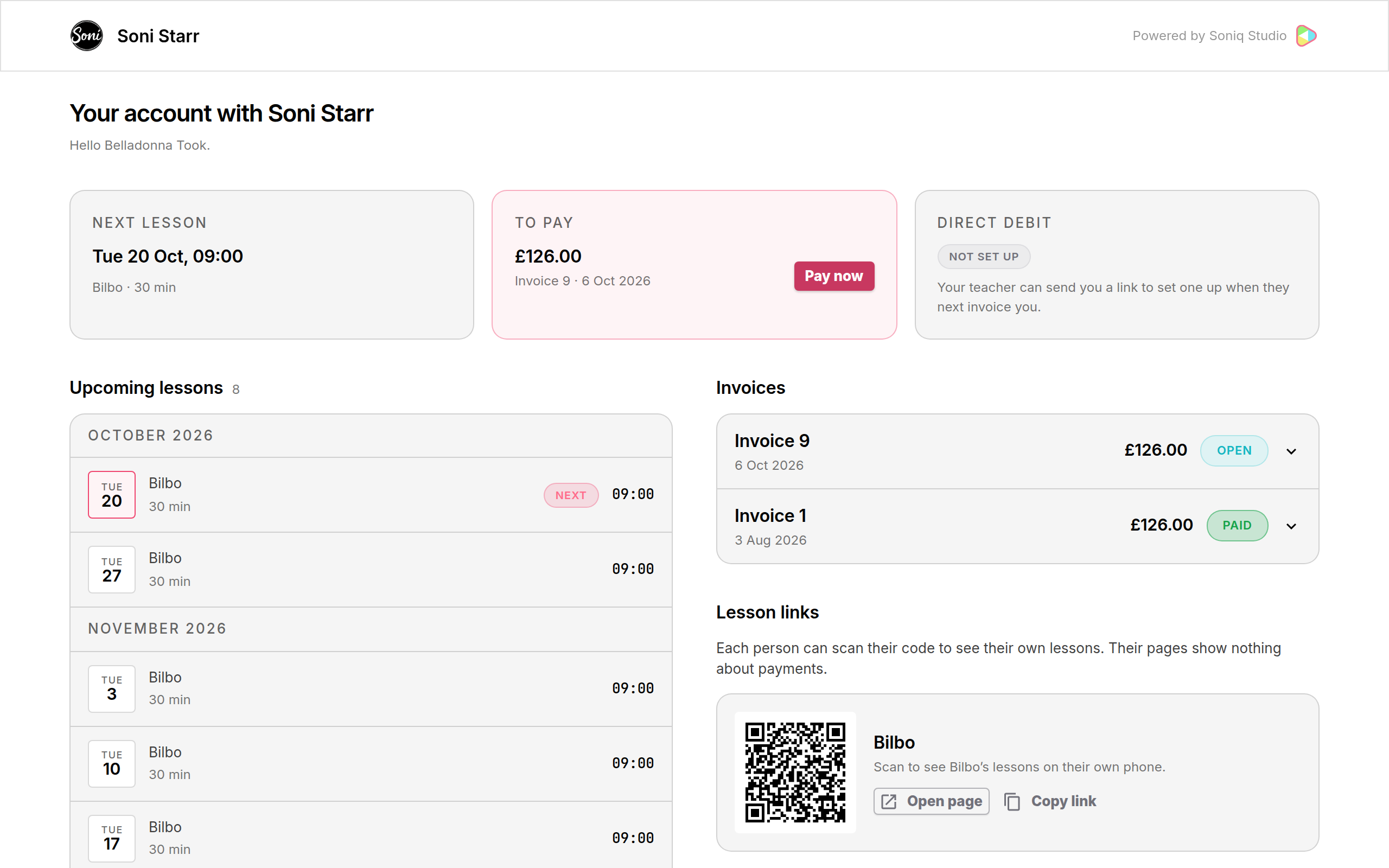
Task: Click Invoice 9 · 6 Oct 2026 in To Pay card
Action: [583, 280]
